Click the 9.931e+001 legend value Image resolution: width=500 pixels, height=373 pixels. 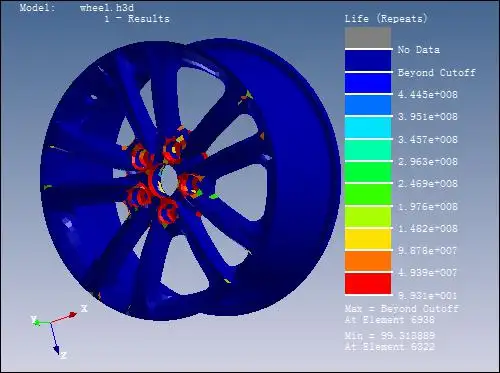point(428,295)
